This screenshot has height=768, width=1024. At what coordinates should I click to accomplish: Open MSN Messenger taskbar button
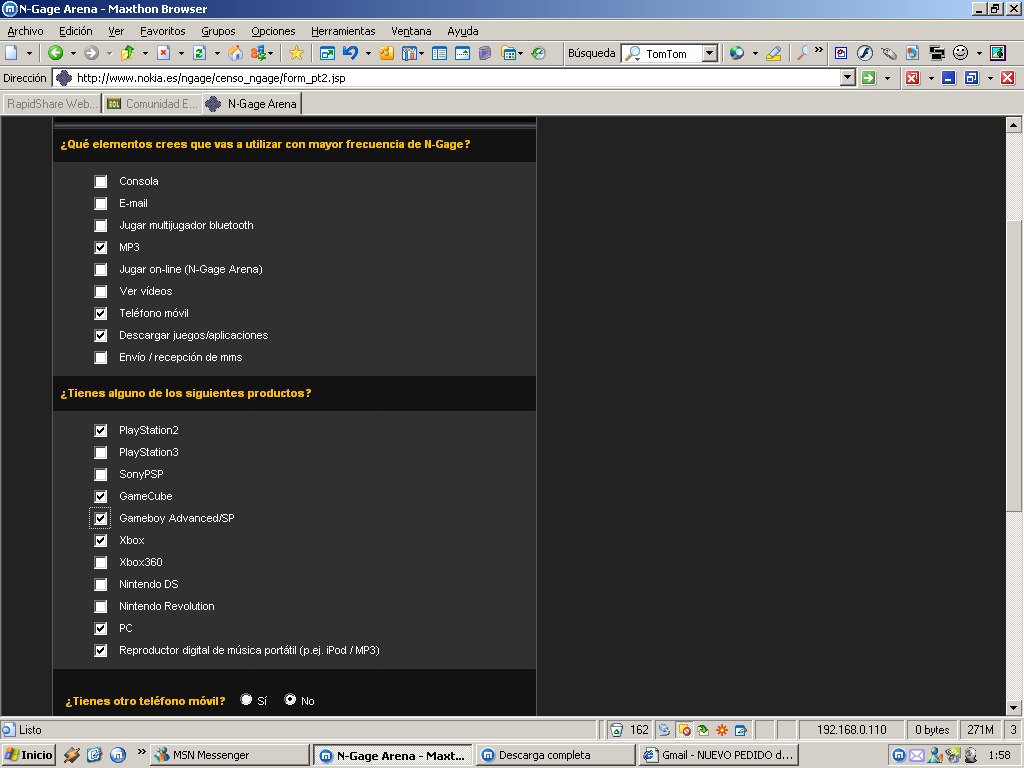229,755
